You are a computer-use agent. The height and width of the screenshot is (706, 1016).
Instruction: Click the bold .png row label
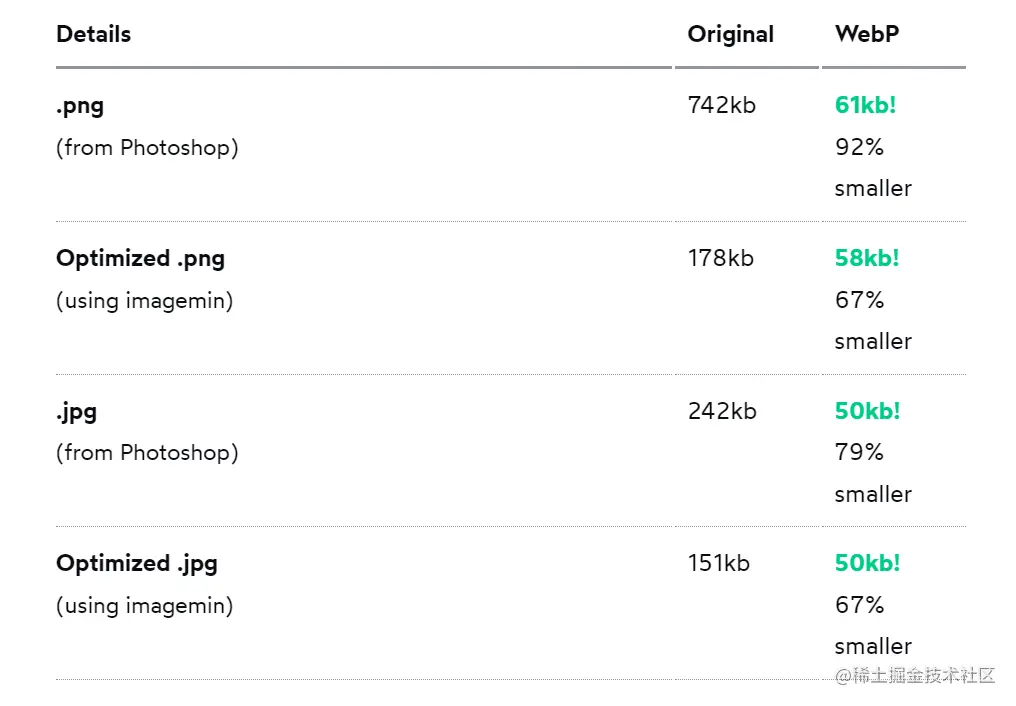80,105
